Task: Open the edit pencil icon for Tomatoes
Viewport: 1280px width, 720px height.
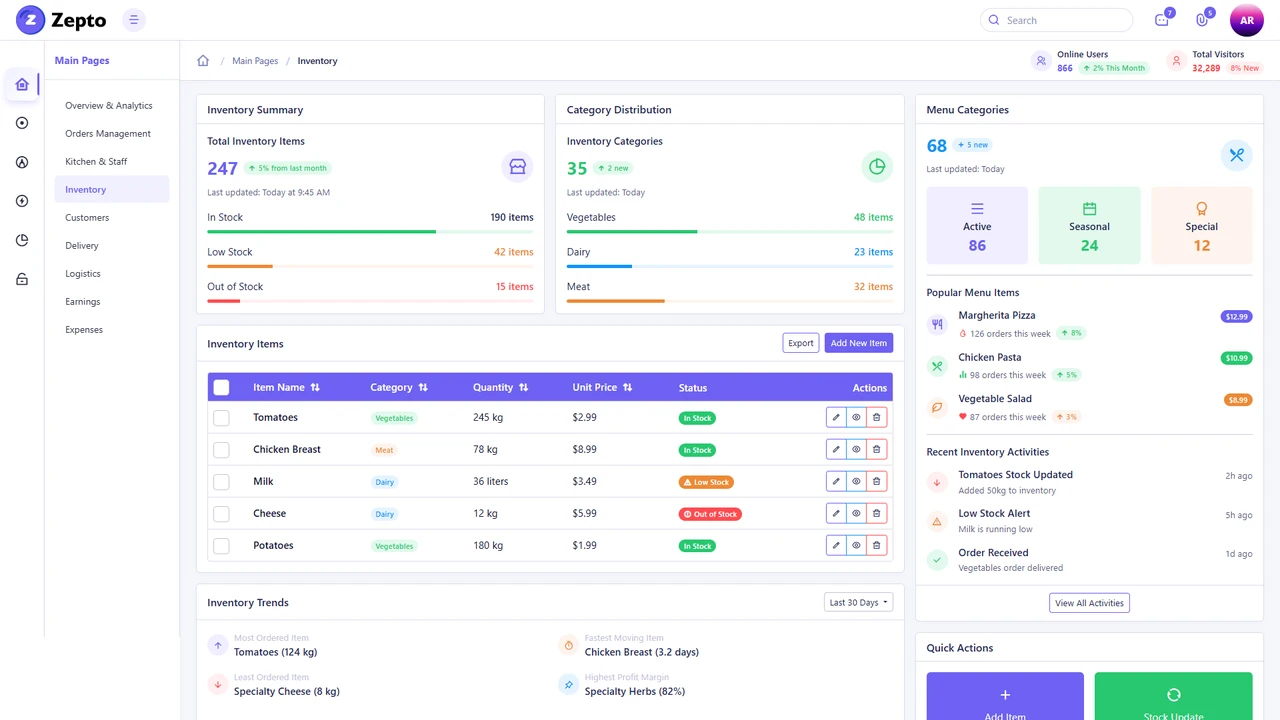Action: click(x=836, y=417)
